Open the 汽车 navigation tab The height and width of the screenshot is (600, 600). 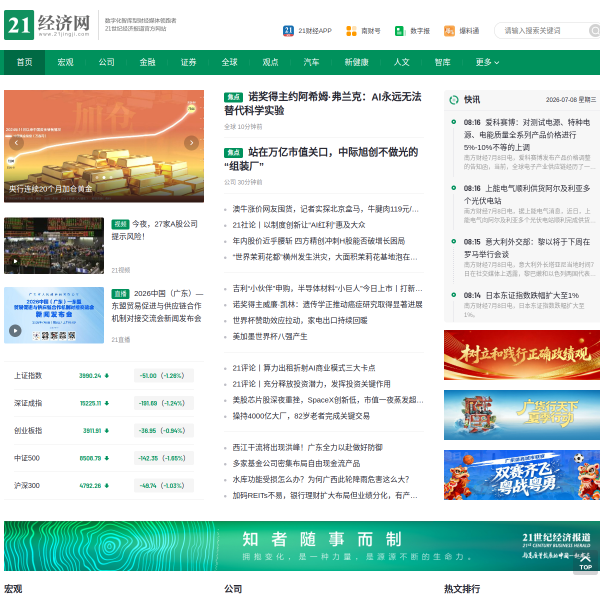tap(311, 62)
